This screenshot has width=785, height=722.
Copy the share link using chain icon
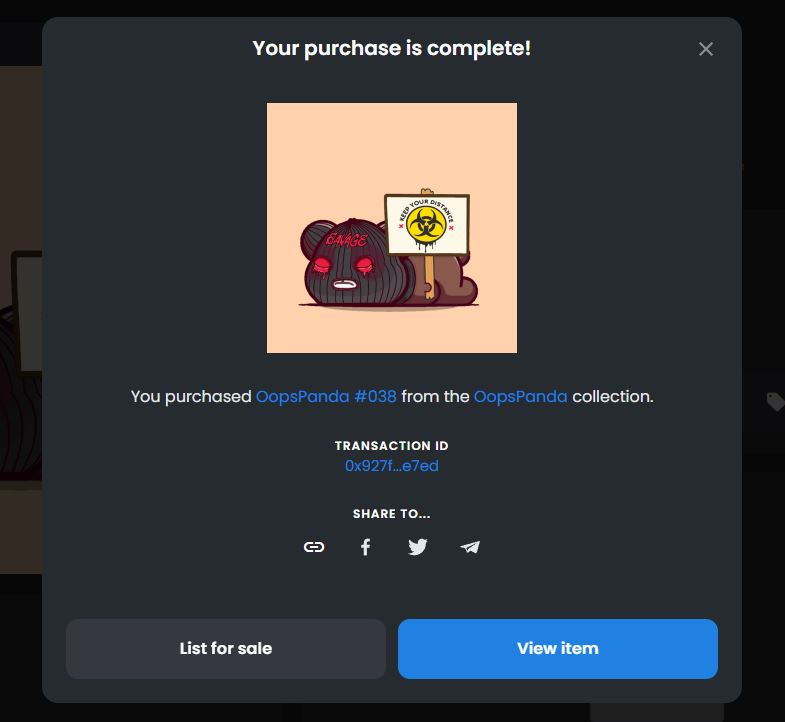point(314,547)
